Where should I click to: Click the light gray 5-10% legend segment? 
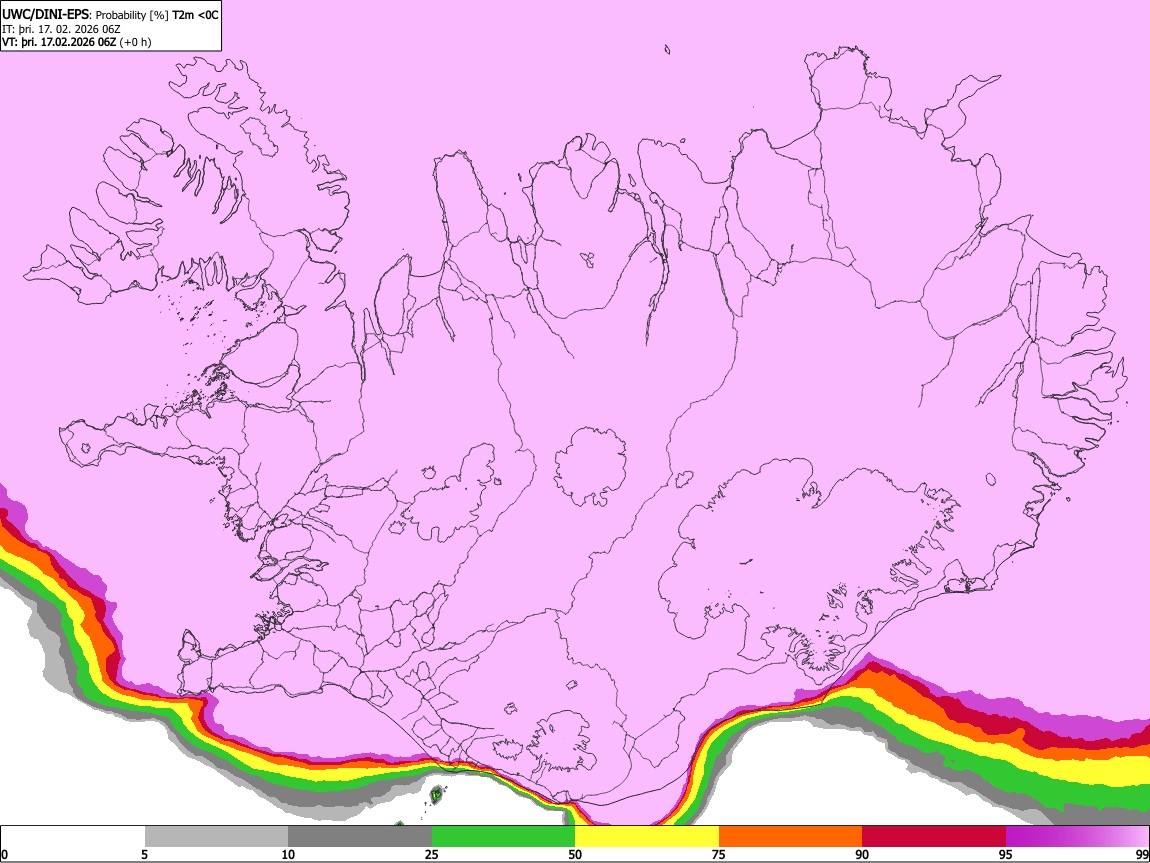[216, 837]
